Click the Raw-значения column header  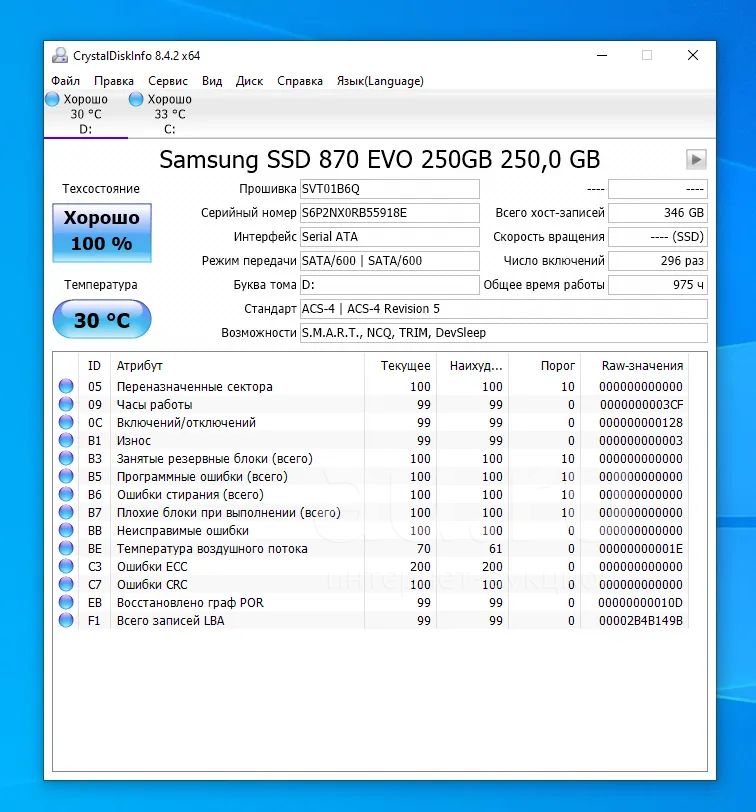tap(635, 366)
